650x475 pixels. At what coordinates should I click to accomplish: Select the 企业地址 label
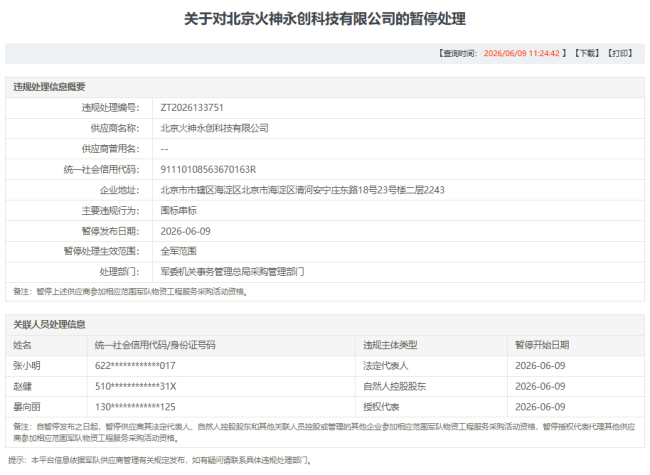[x=119, y=190]
